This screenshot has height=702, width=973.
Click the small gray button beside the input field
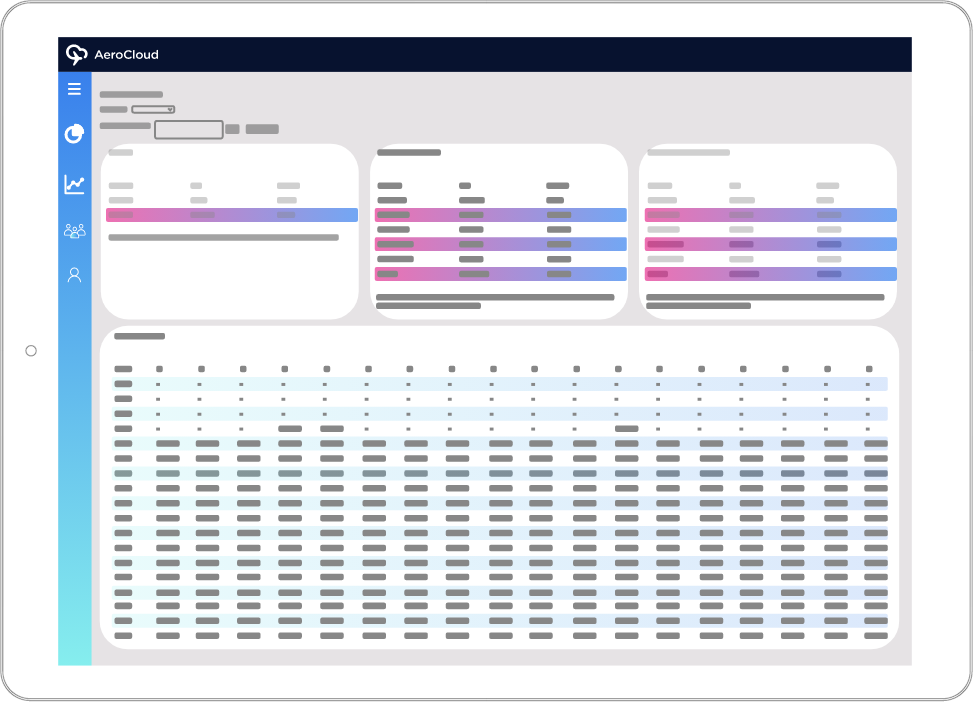[233, 129]
